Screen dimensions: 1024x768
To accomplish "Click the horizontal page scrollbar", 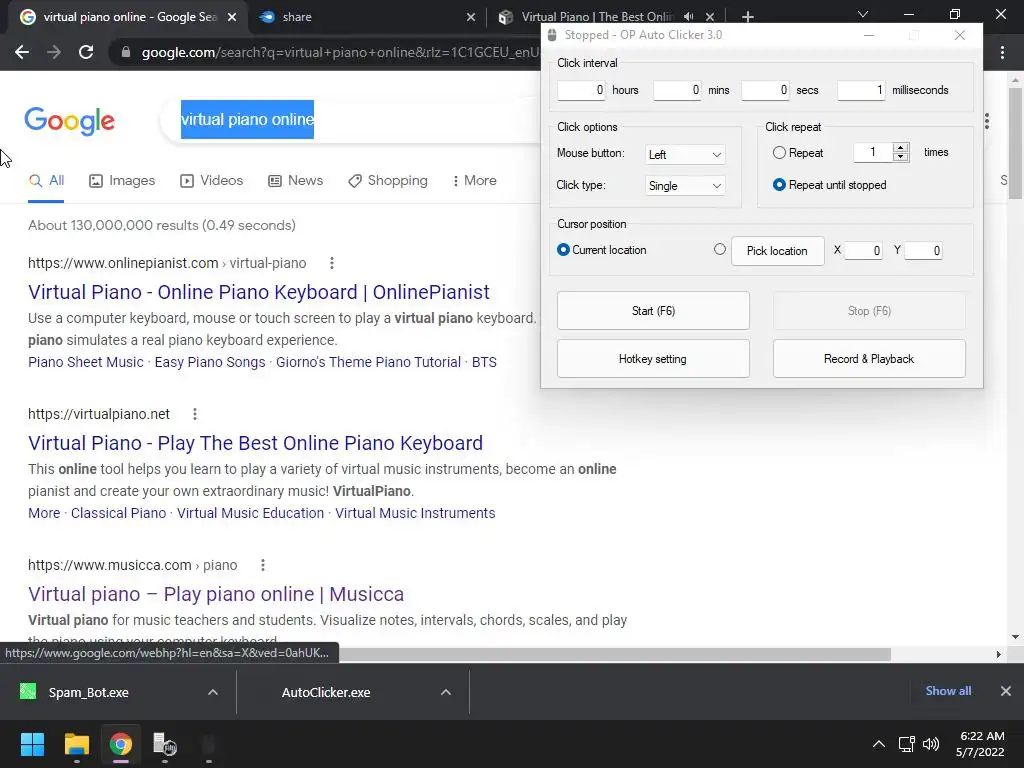I will pos(614,654).
